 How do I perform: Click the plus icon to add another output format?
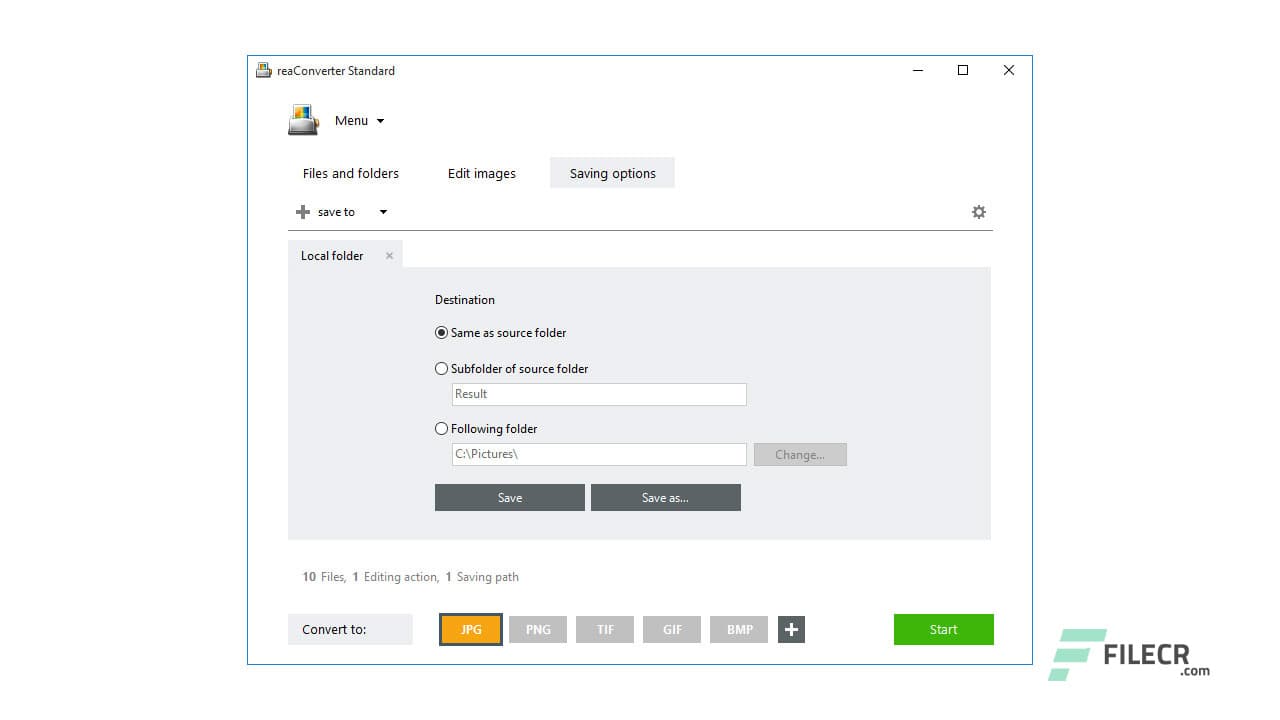pos(791,629)
